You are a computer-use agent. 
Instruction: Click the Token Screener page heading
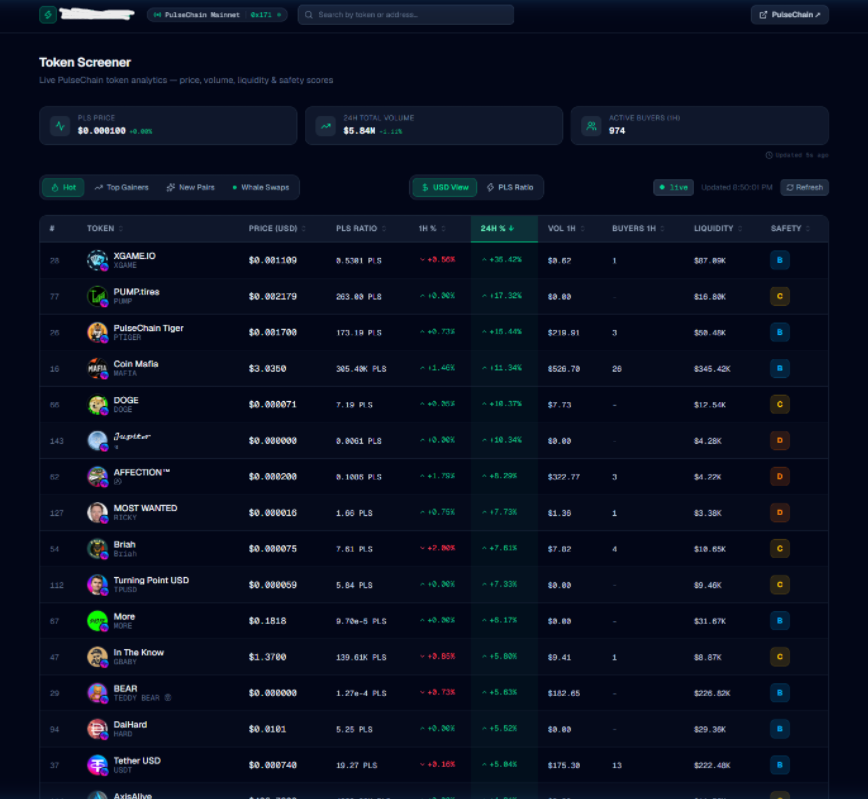click(85, 63)
